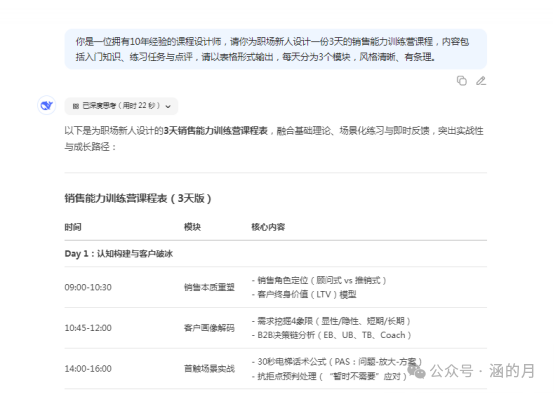Click row Day 1：认知构建与客户破冰
The width and height of the screenshot is (554, 393).
pos(276,254)
